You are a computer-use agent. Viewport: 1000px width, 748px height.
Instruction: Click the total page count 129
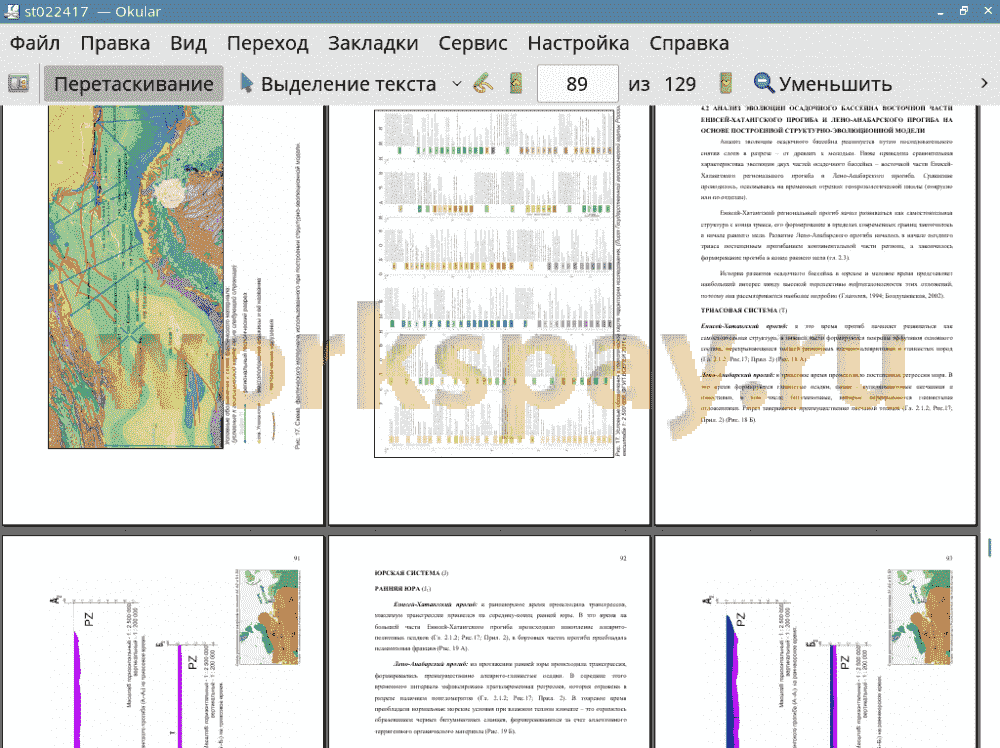click(680, 84)
